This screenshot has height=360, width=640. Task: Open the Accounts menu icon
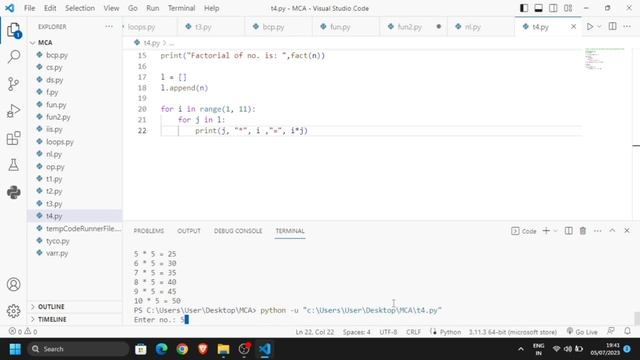pos(13,284)
